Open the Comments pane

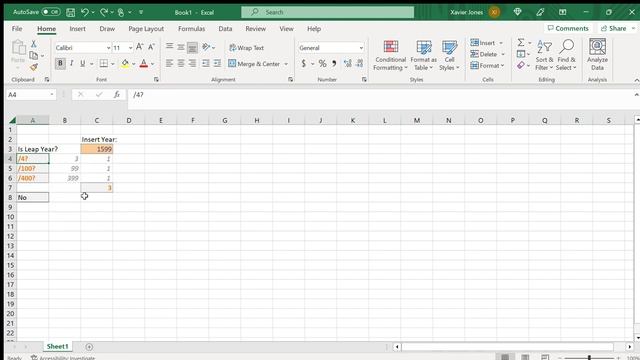coord(568,28)
